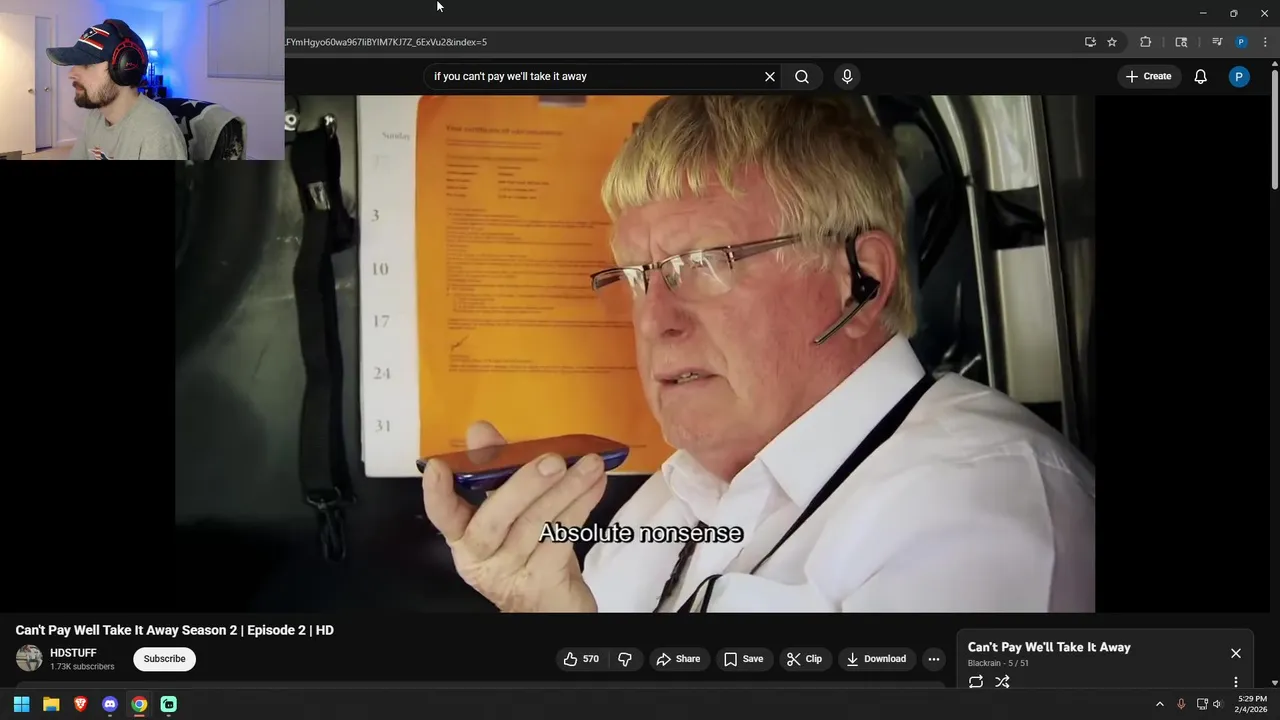Toggle shuffle playlist
The width and height of the screenshot is (1280, 720).
(x=1002, y=682)
